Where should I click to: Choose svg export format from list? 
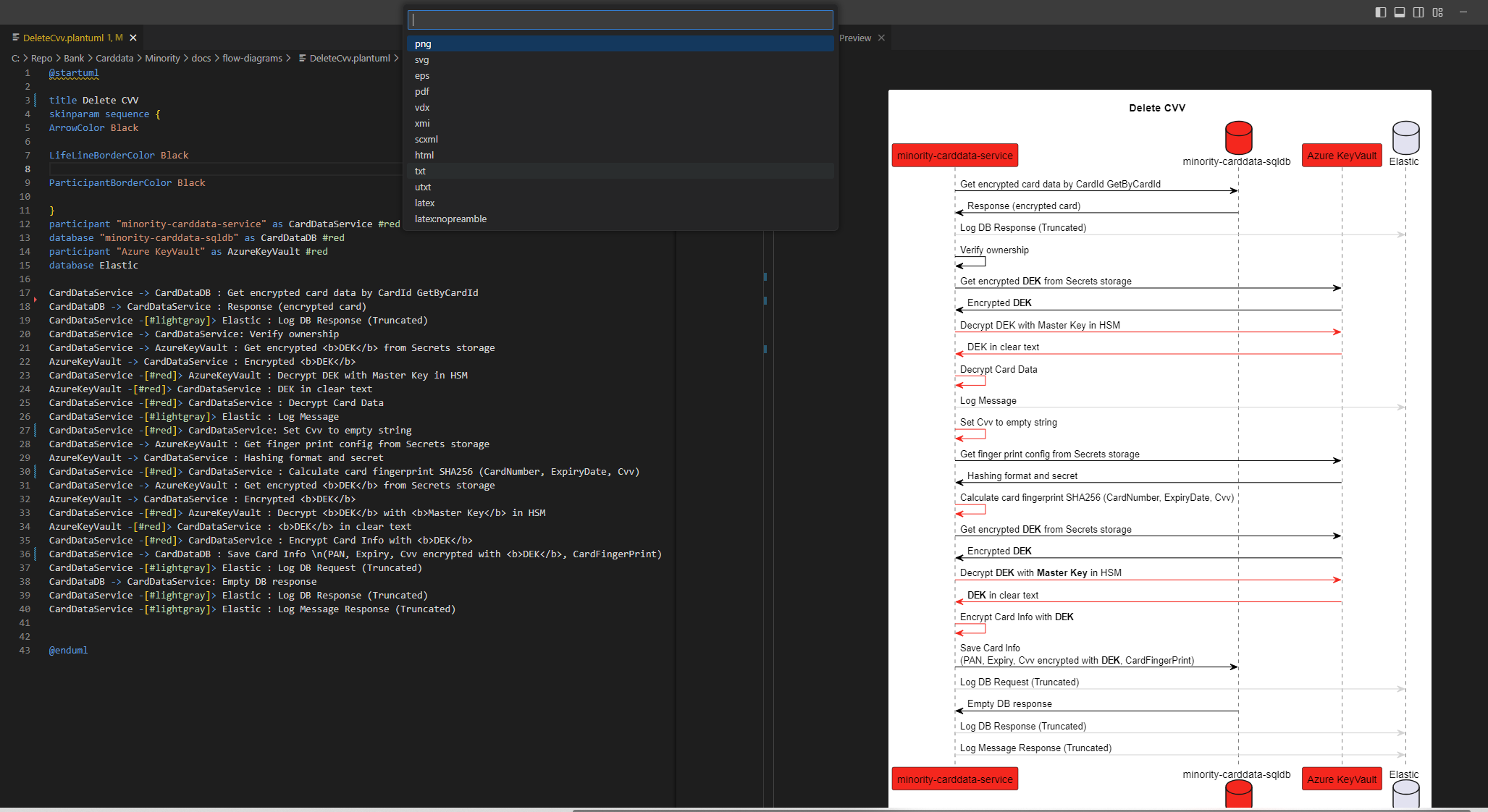(422, 60)
